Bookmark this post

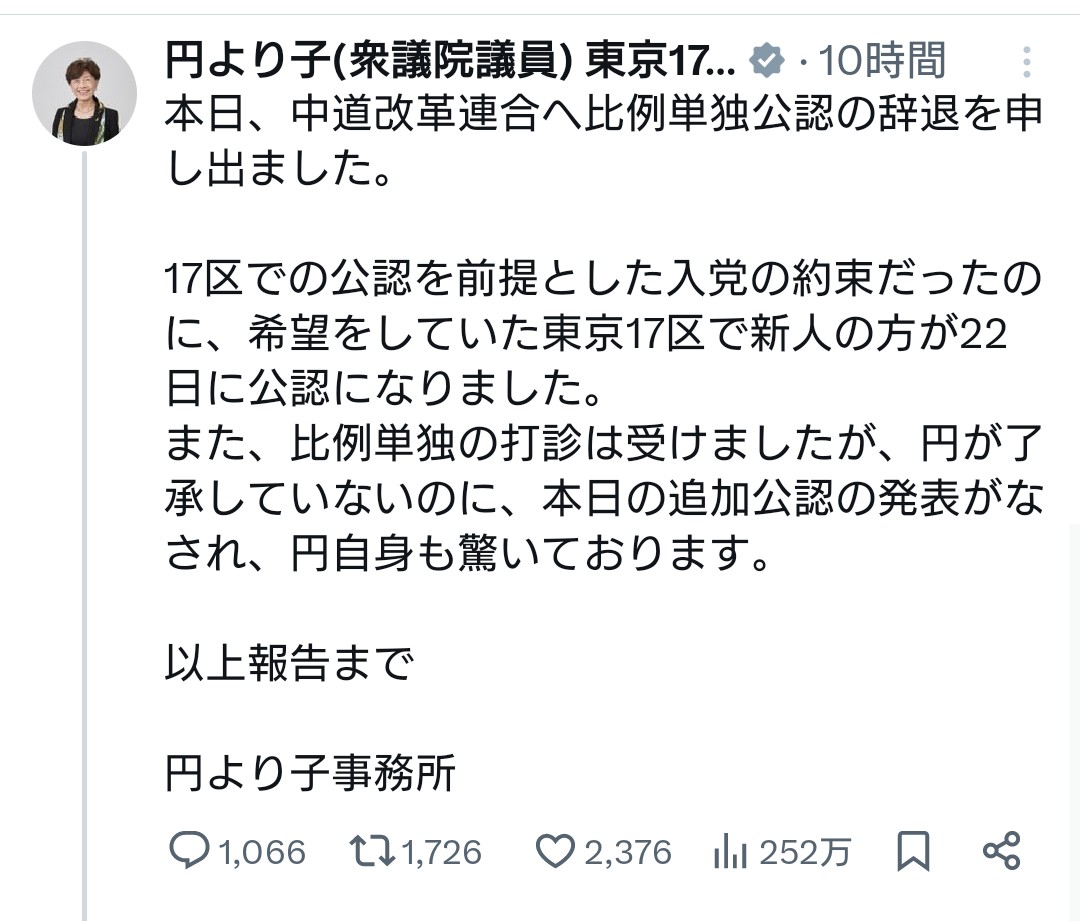[913, 851]
